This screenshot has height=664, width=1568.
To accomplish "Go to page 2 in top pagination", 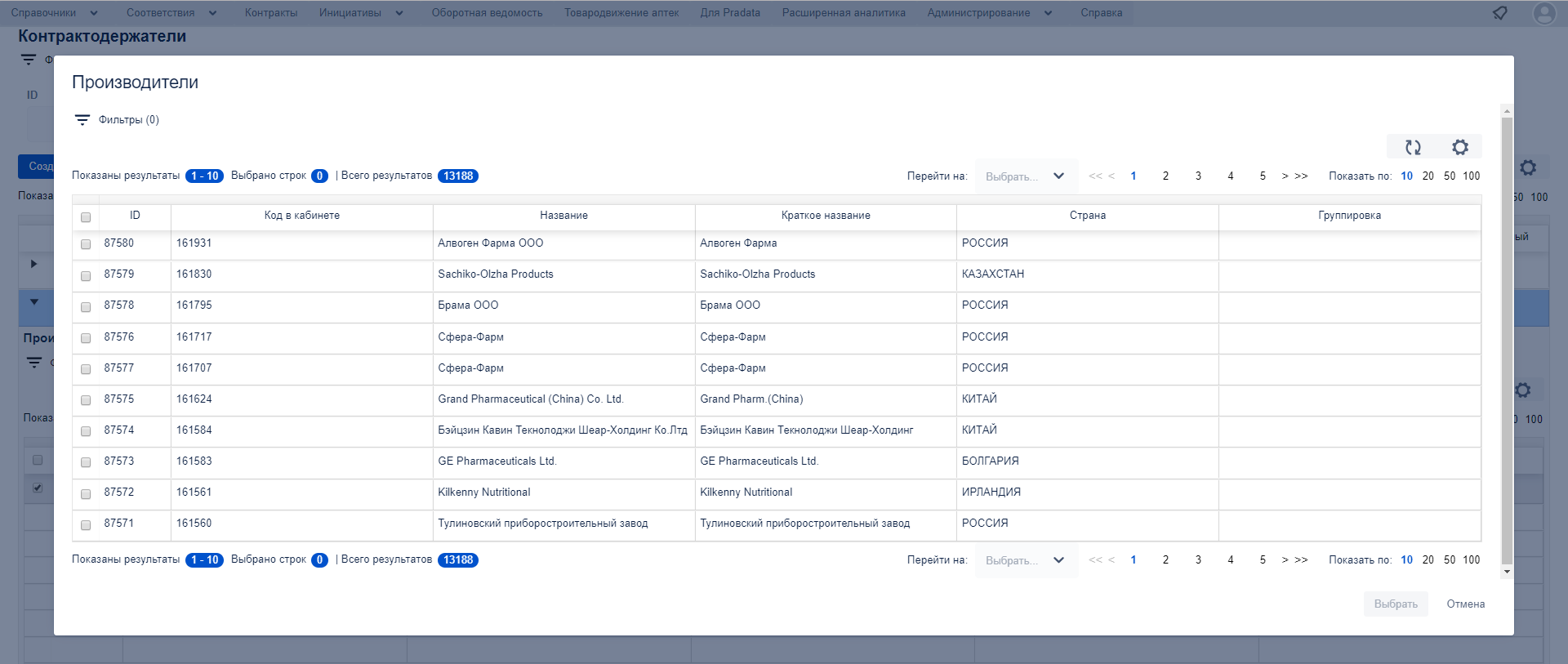I will 1165,176.
